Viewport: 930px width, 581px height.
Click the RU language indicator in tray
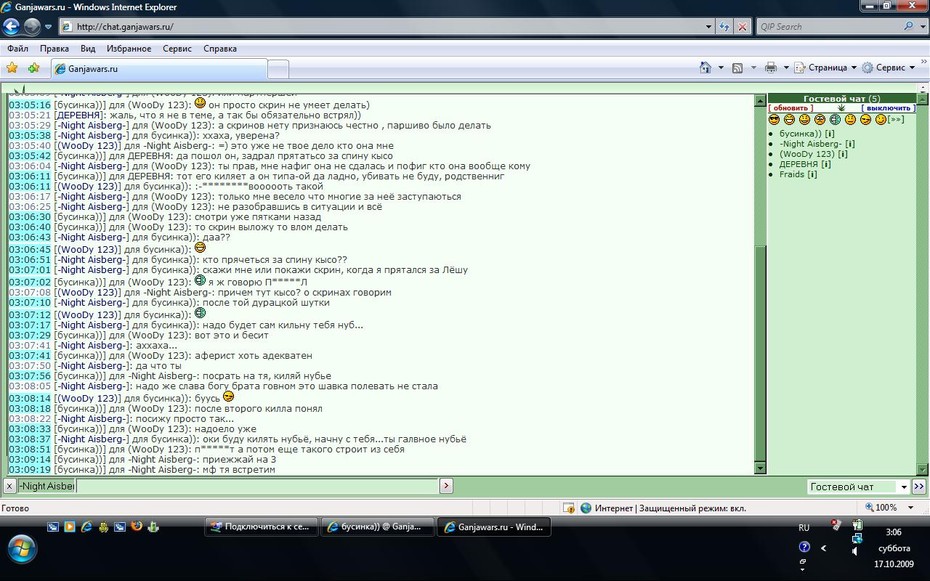(x=804, y=527)
